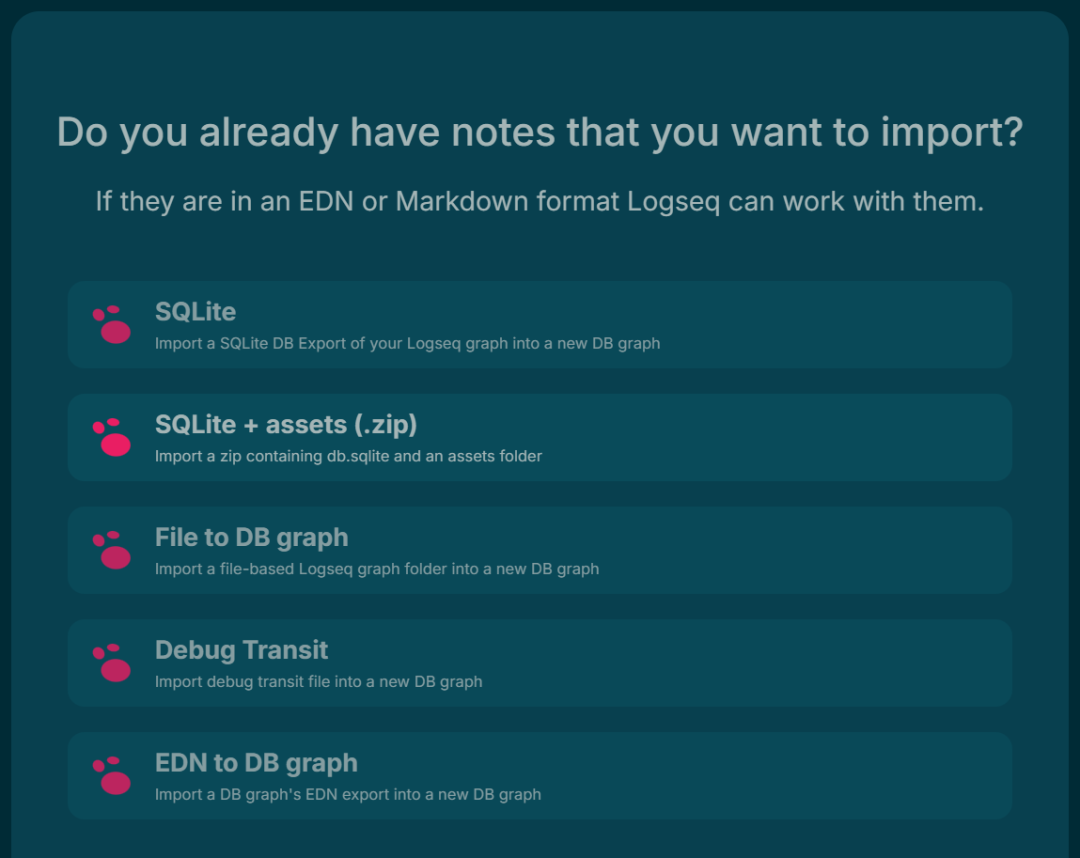The image size is (1080, 858).
Task: Click the EDN or Markdown format subtitle
Action: point(540,202)
